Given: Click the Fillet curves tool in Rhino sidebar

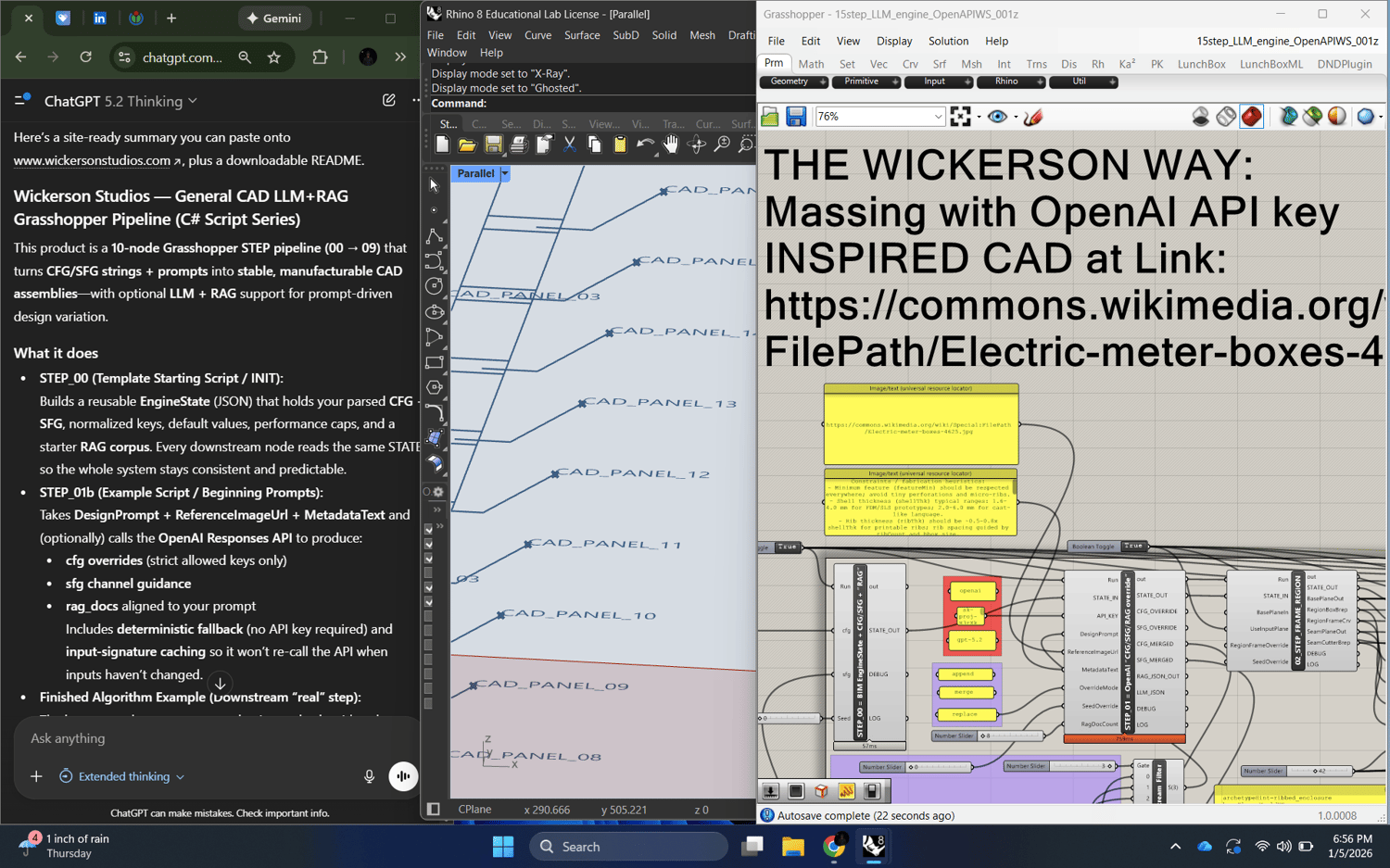Looking at the screenshot, I should (x=434, y=413).
